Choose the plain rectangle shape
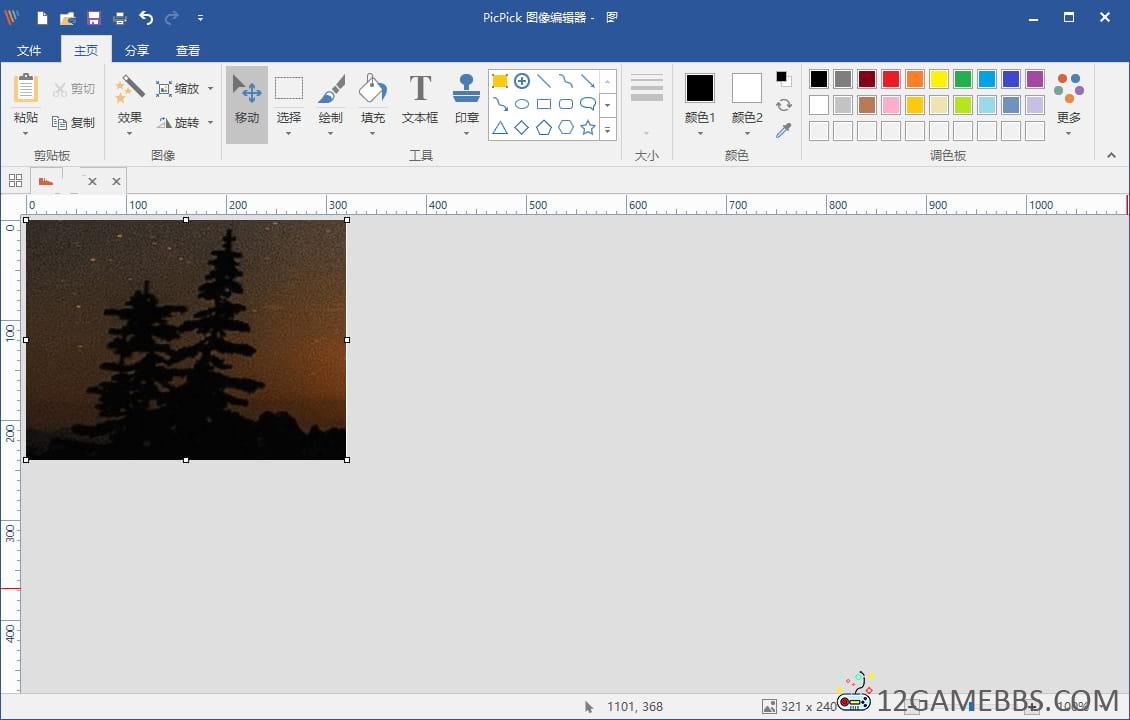 coord(544,105)
